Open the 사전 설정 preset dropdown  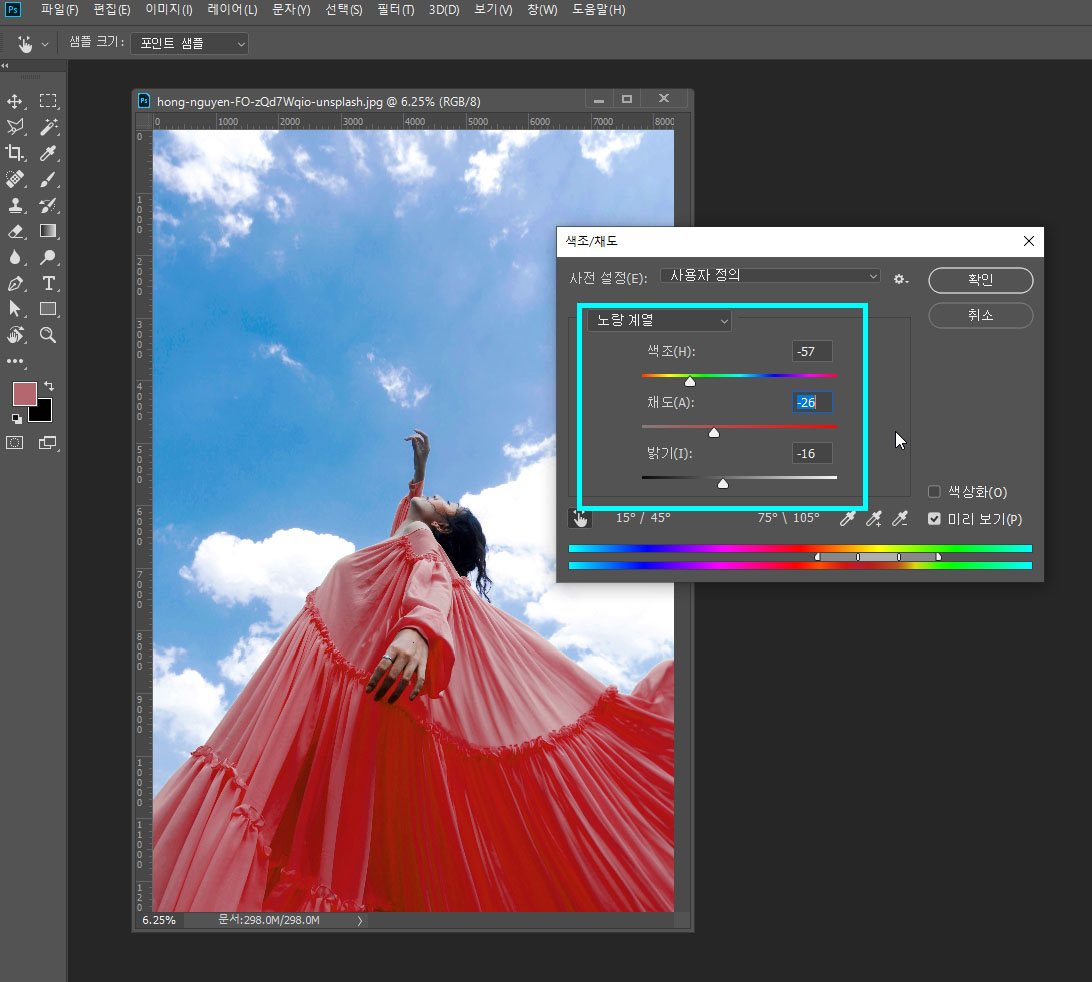(770, 276)
